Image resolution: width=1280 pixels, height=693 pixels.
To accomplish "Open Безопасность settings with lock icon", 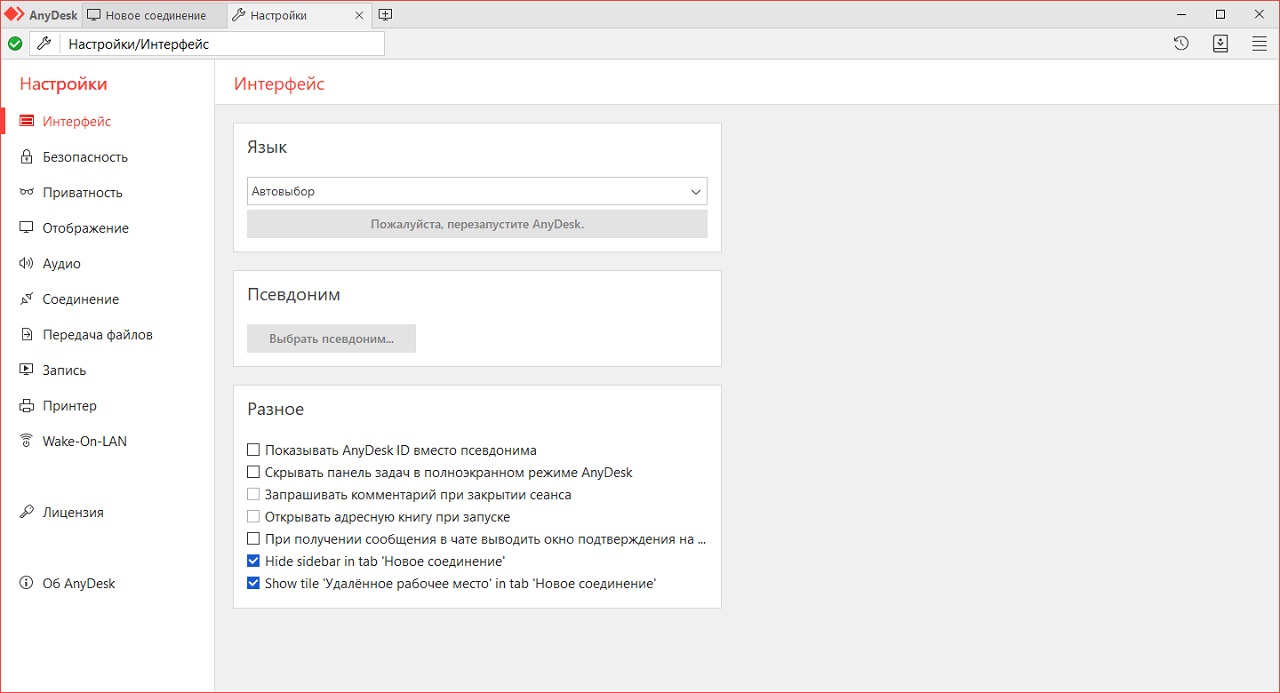I will [x=85, y=157].
